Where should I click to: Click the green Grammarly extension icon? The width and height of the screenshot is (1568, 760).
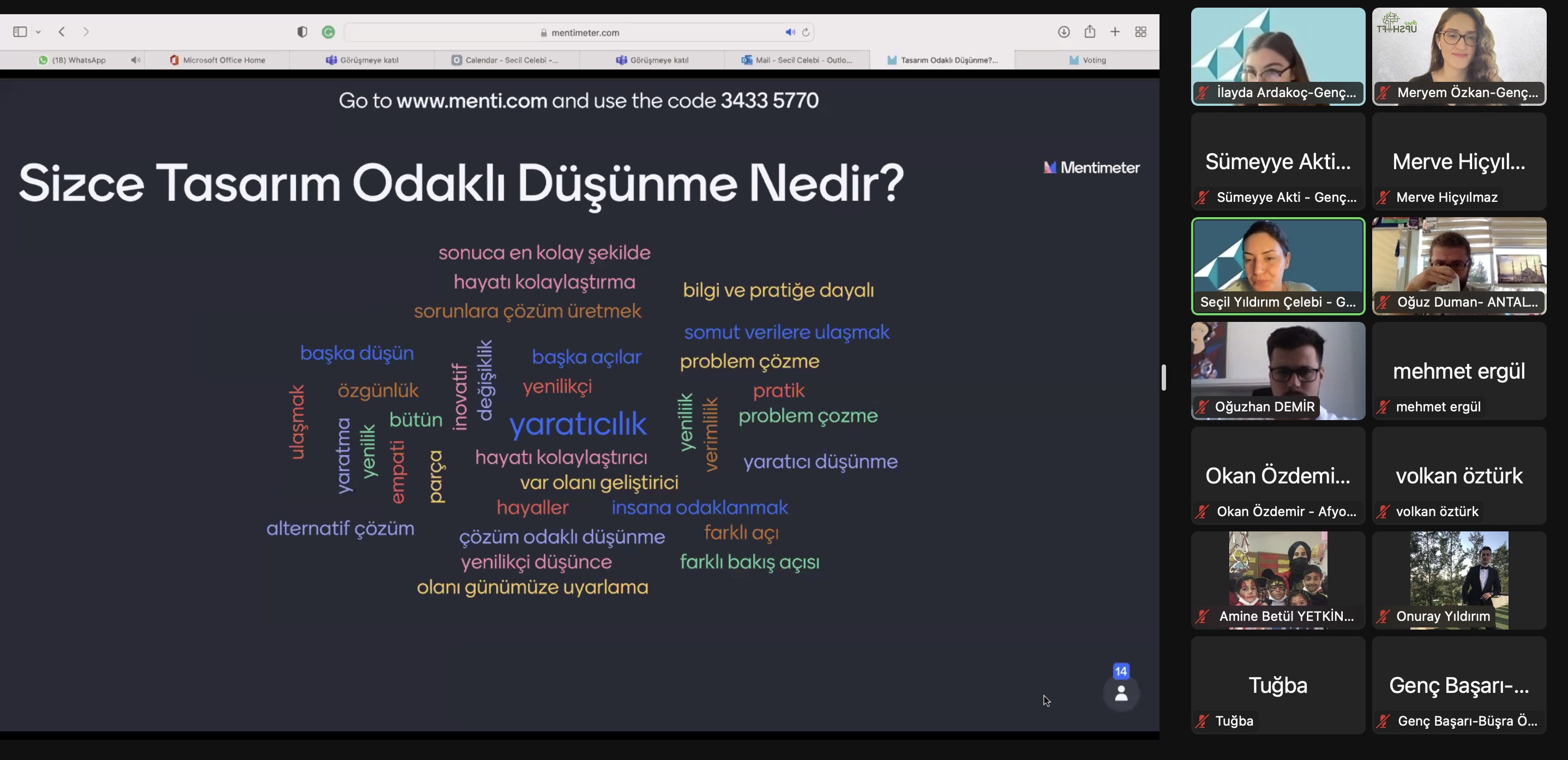point(328,32)
